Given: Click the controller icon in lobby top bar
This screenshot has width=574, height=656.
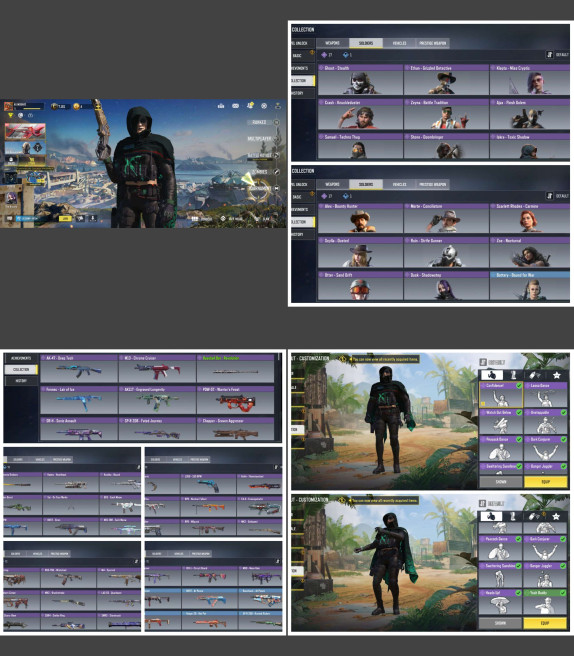Looking at the screenshot, I should [x=236, y=106].
